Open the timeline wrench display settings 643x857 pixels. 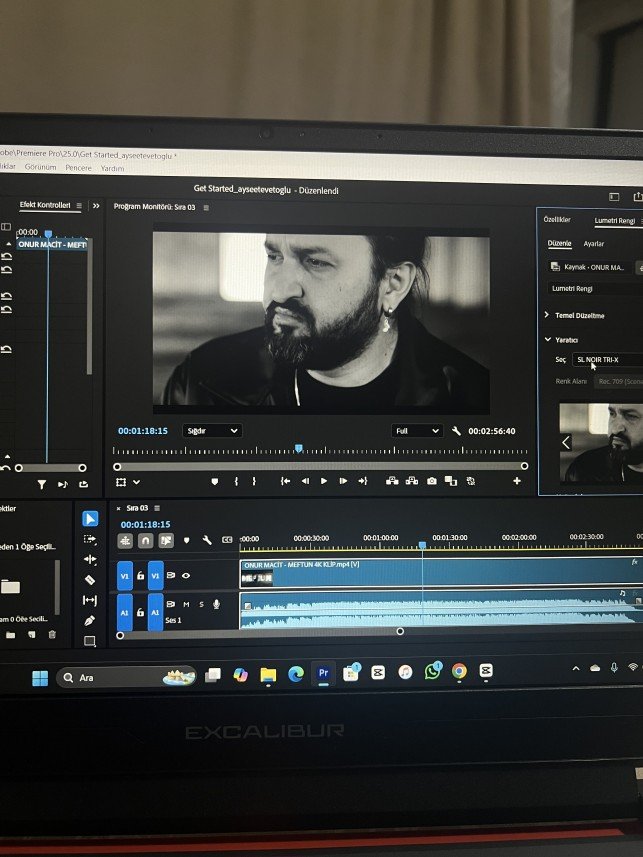206,540
